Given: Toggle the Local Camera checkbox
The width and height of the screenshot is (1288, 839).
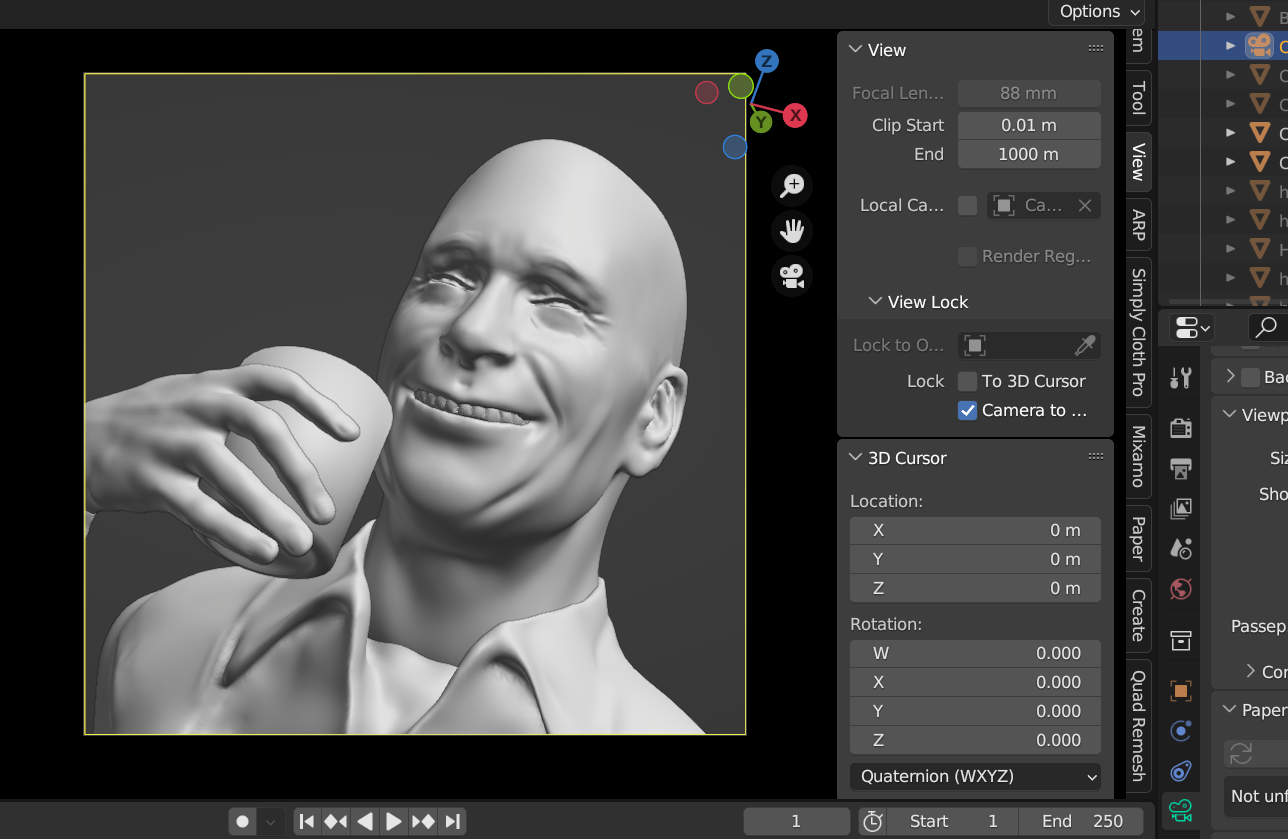Looking at the screenshot, I should click(x=967, y=205).
